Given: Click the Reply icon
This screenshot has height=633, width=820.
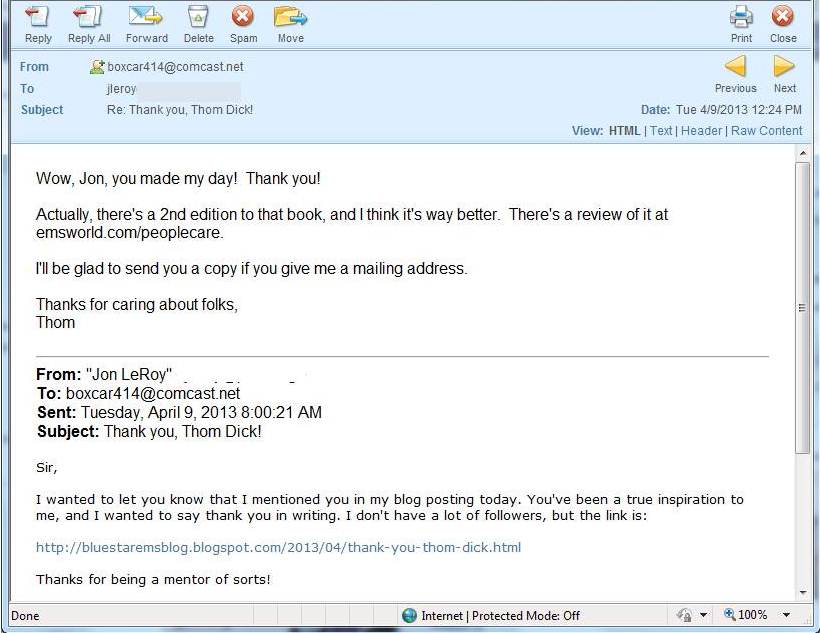Looking at the screenshot, I should pos(38,17).
